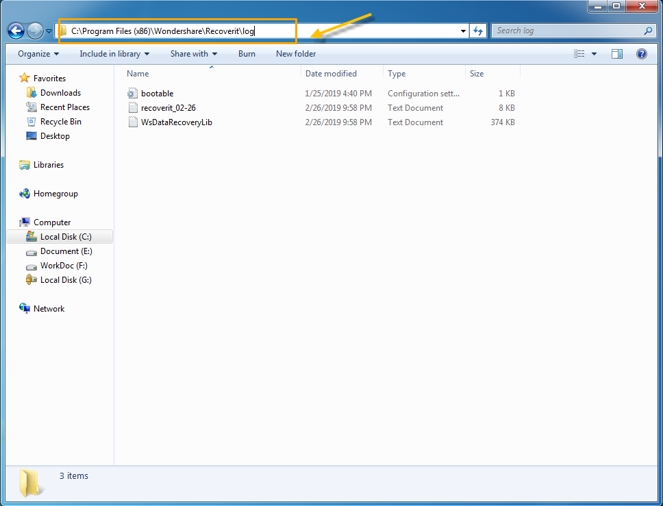The image size is (663, 506).
Task: Open Downloads in the sidebar
Action: pos(60,93)
